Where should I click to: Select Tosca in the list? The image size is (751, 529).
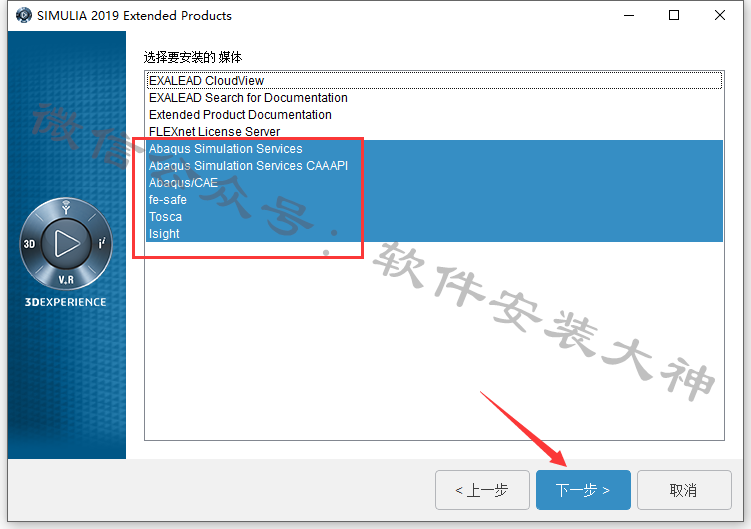coord(434,217)
